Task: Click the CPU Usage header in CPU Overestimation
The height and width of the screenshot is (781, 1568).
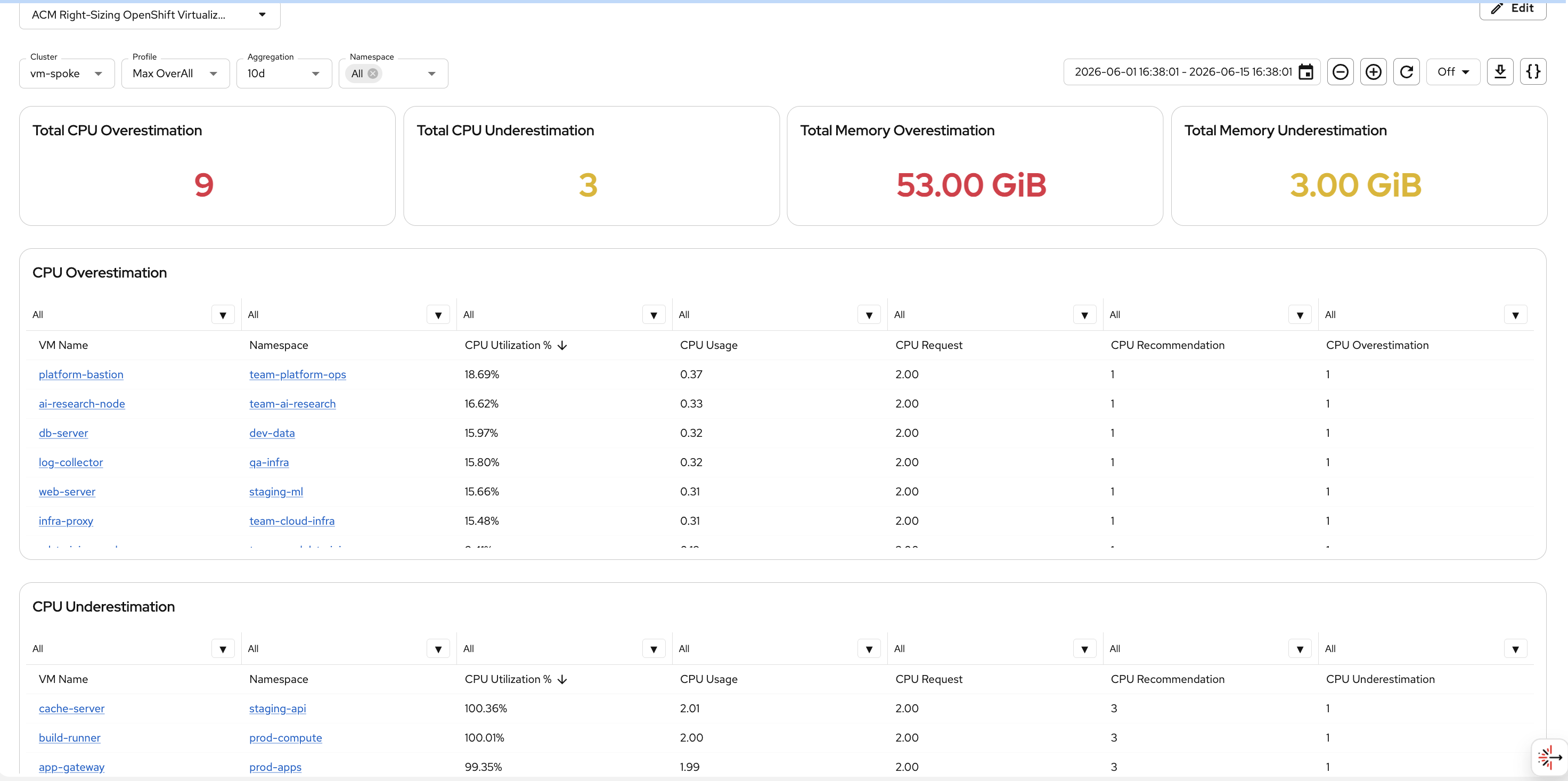Action: coord(708,345)
